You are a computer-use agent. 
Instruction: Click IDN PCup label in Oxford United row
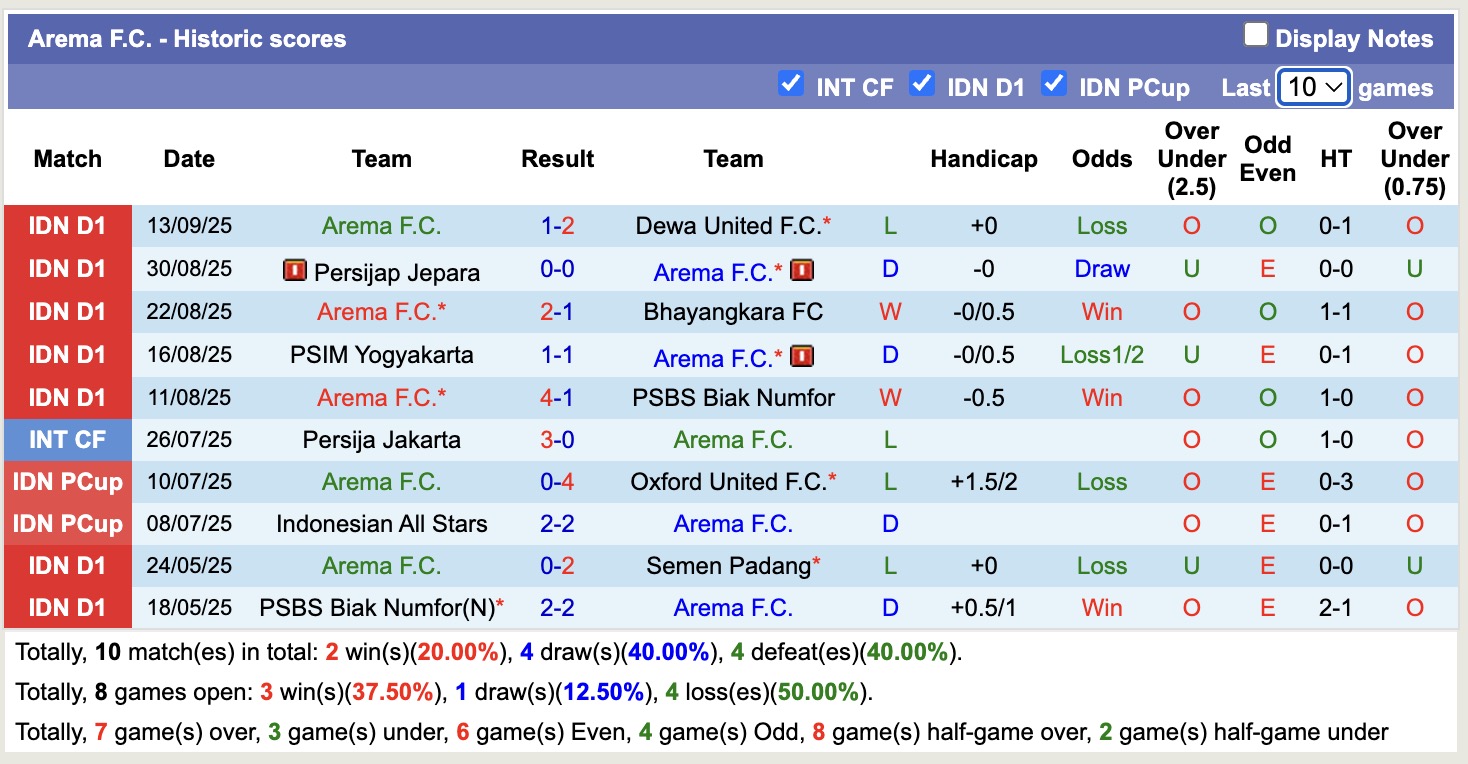coord(67,482)
